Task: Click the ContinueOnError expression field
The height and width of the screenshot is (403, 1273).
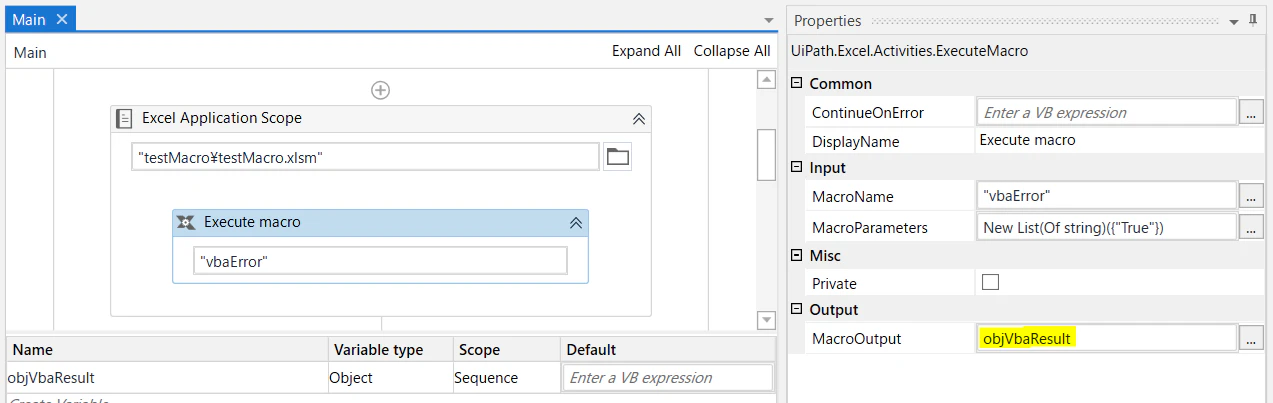Action: [x=1106, y=112]
